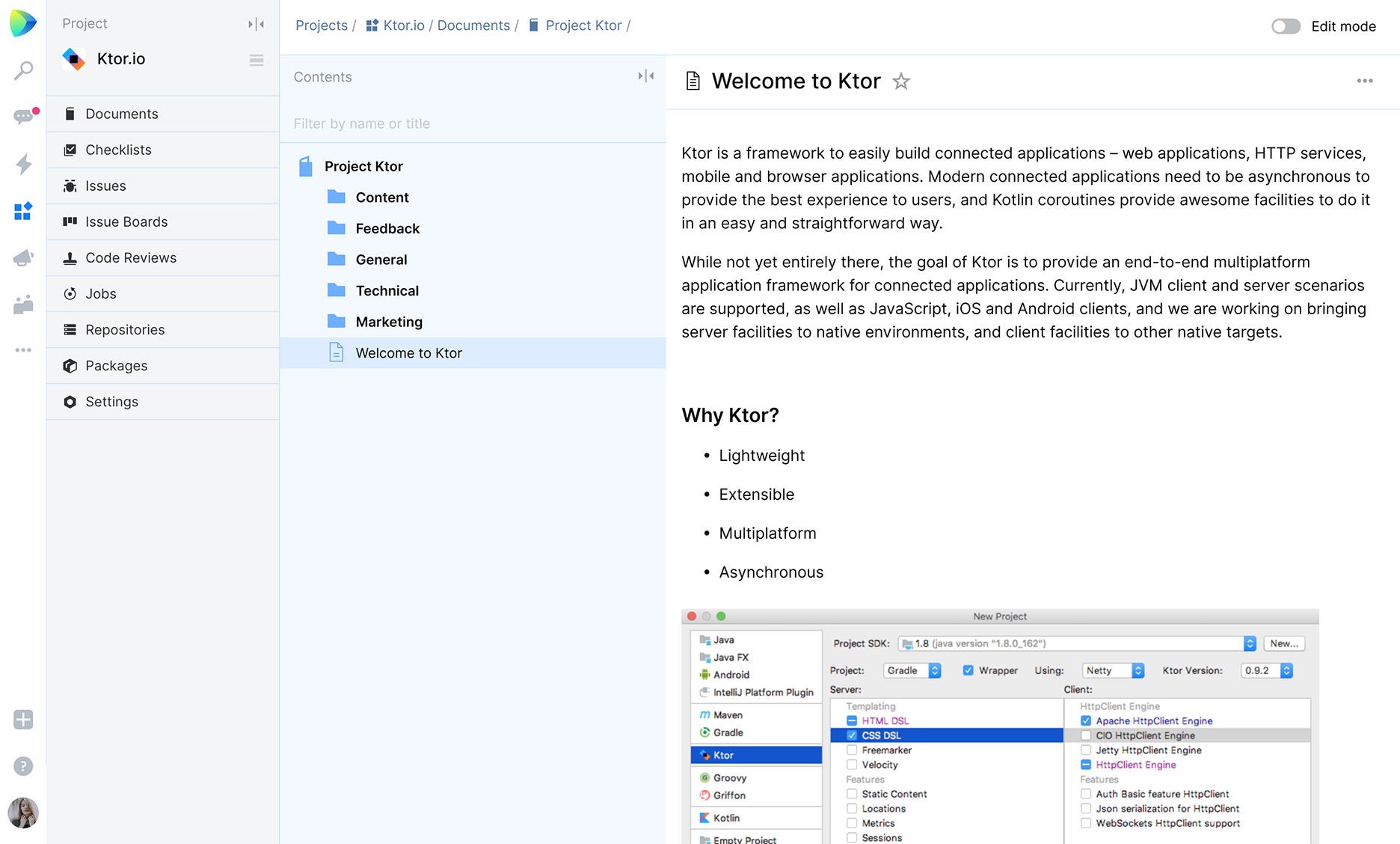Viewport: 1400px width, 844px height.
Task: Open Documents in project menu
Action: click(163, 114)
